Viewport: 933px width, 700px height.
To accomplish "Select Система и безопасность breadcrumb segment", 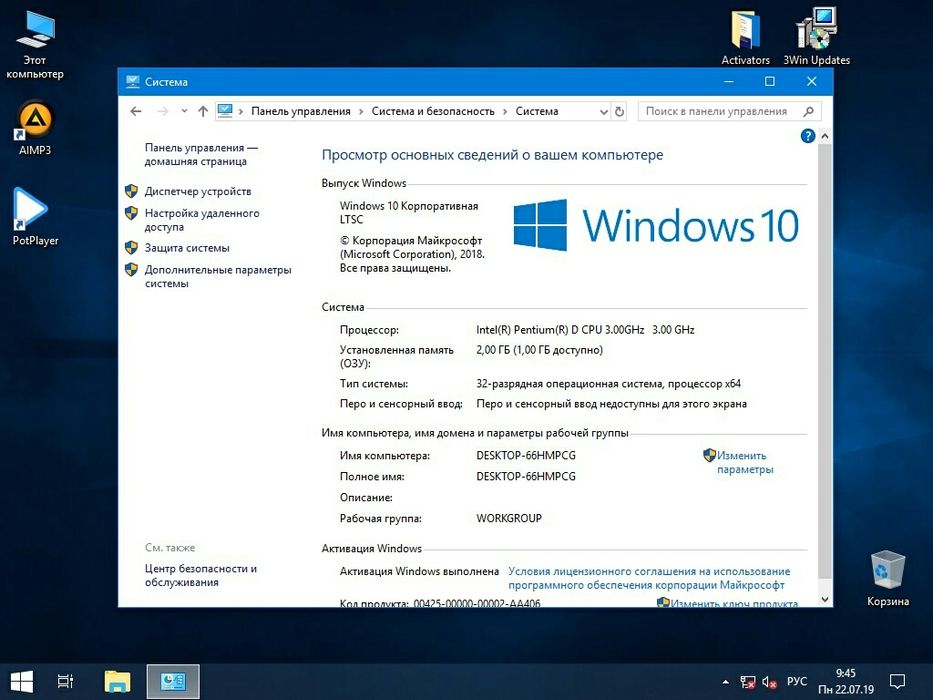I will 433,111.
